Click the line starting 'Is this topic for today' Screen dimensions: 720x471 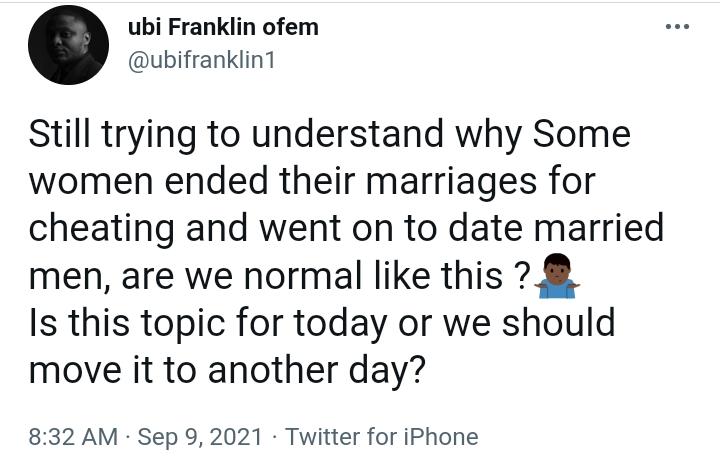(x=320, y=324)
